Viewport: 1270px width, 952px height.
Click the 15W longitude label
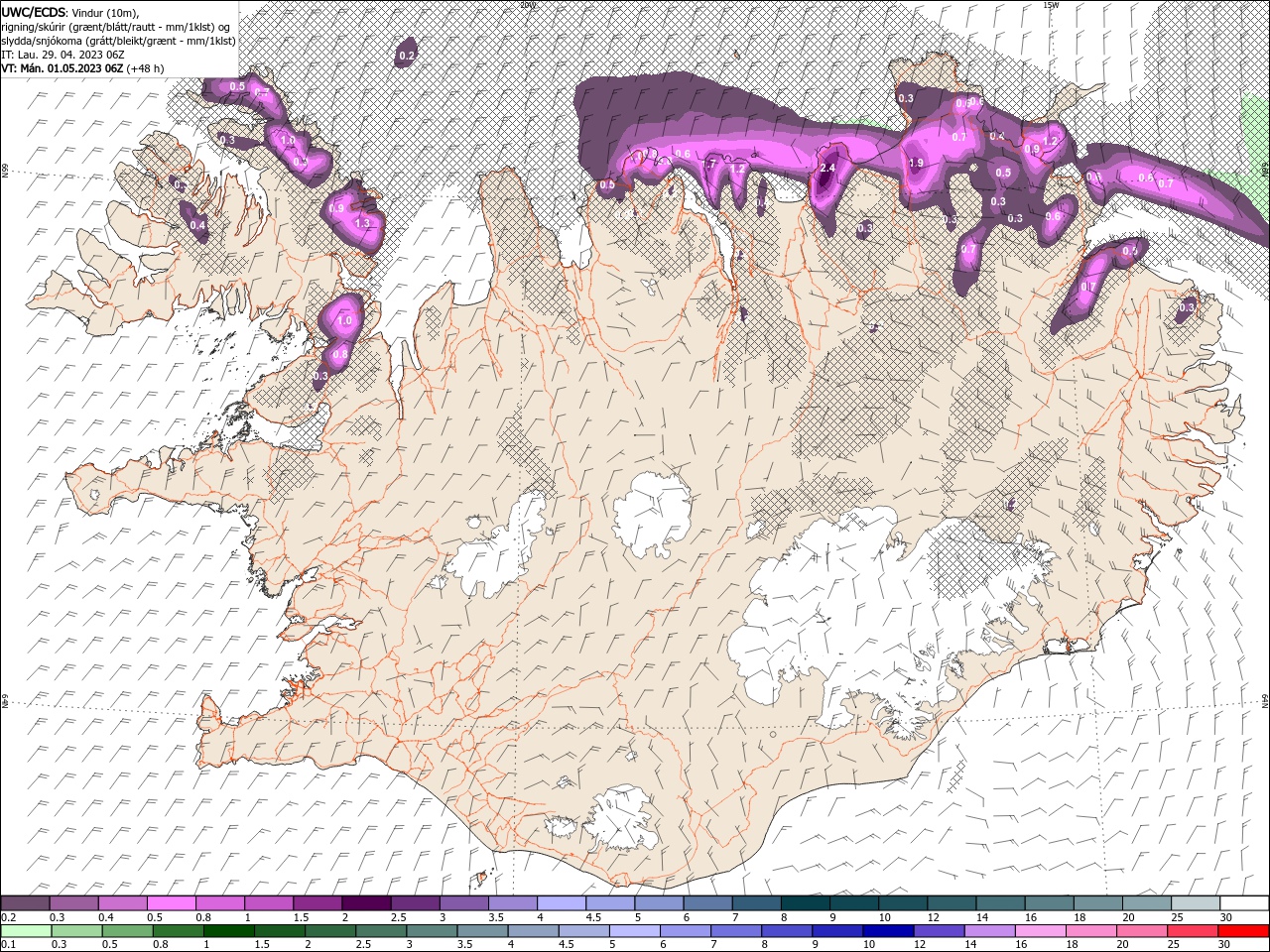pyautogui.click(x=1051, y=5)
